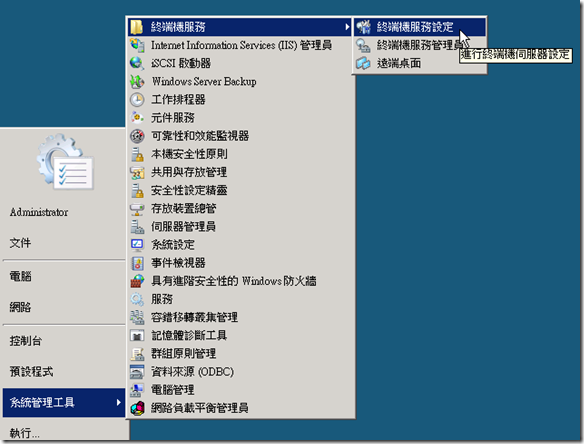
Task: Click the firewall brick wall icon
Action: pyautogui.click(x=137, y=281)
